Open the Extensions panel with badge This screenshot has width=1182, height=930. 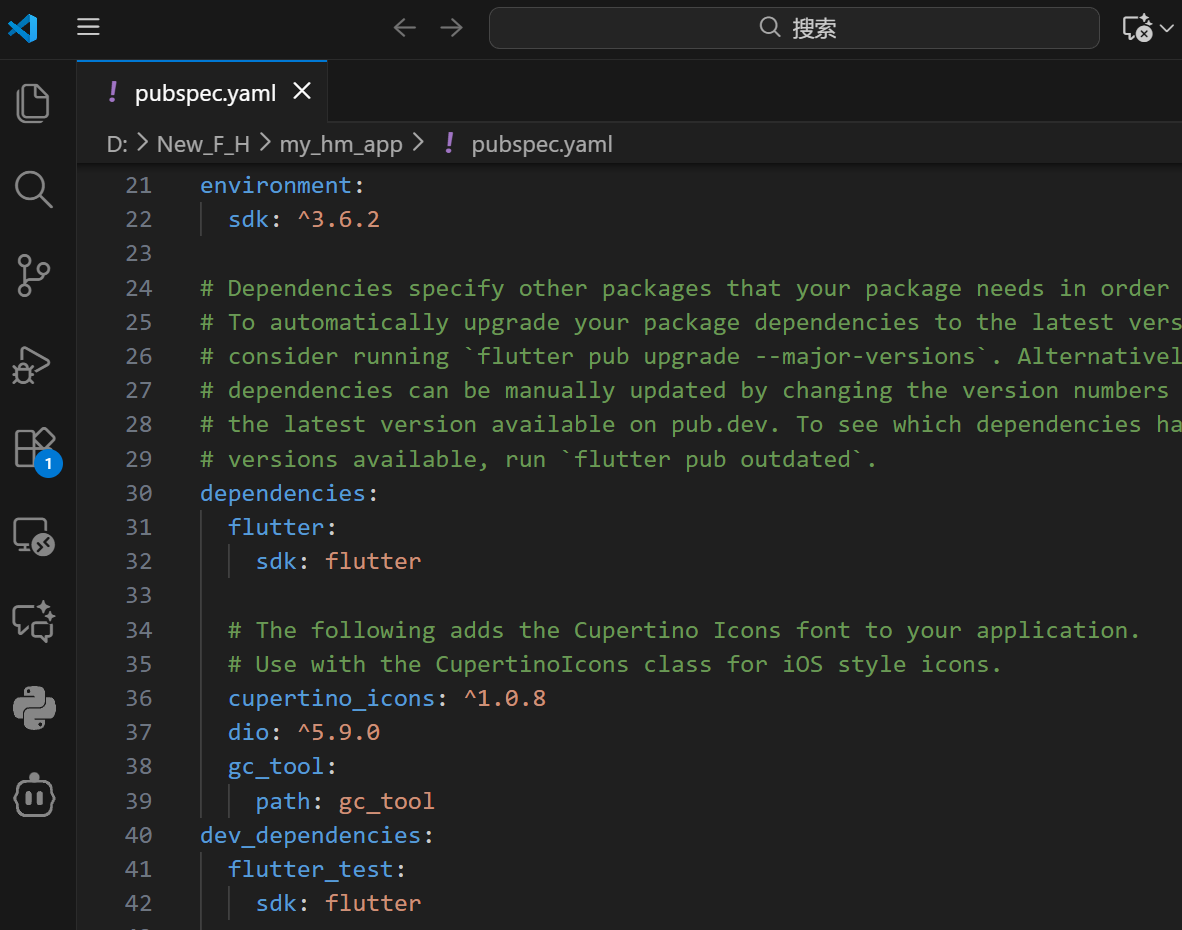[x=34, y=448]
